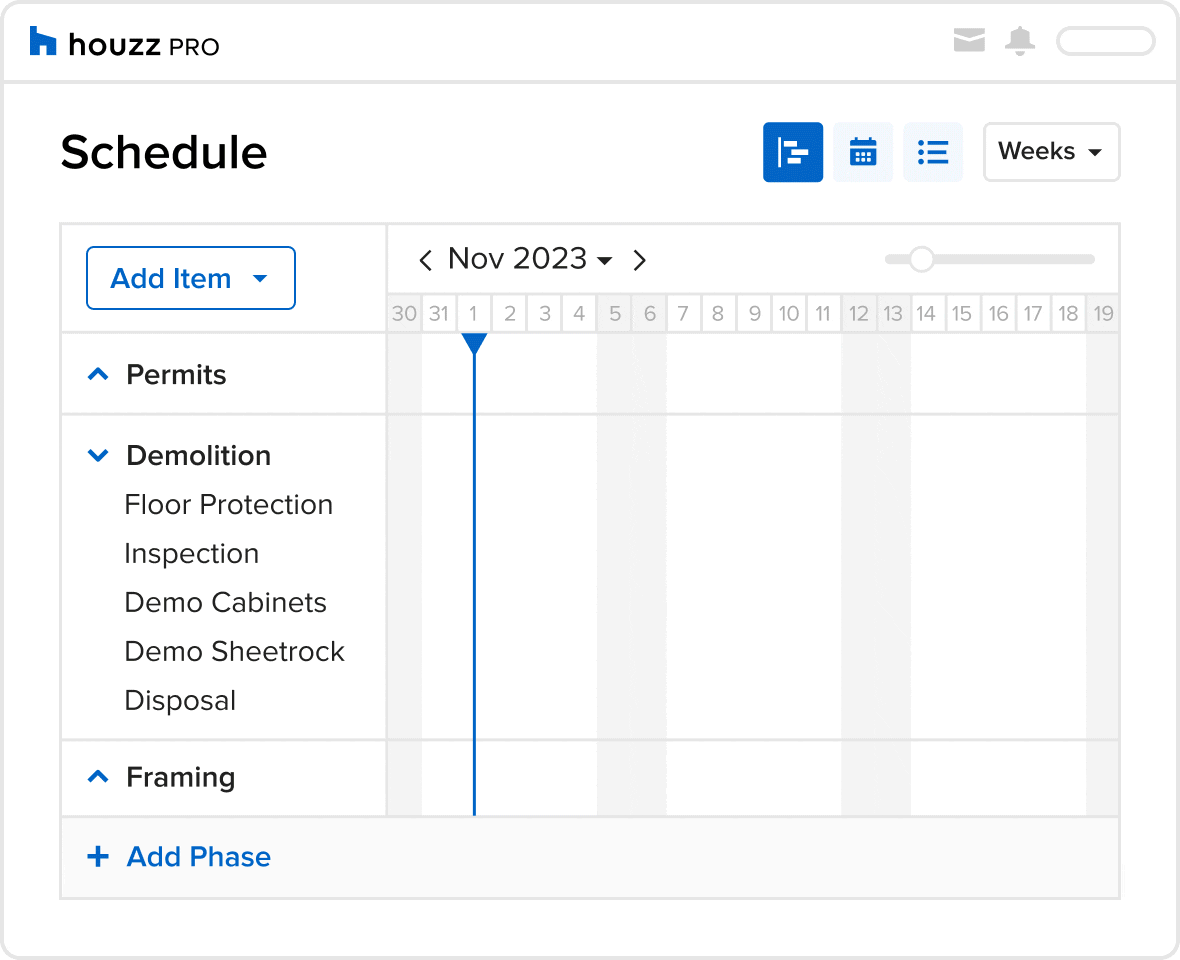Switch to list view
The width and height of the screenshot is (1180, 960).
[932, 152]
